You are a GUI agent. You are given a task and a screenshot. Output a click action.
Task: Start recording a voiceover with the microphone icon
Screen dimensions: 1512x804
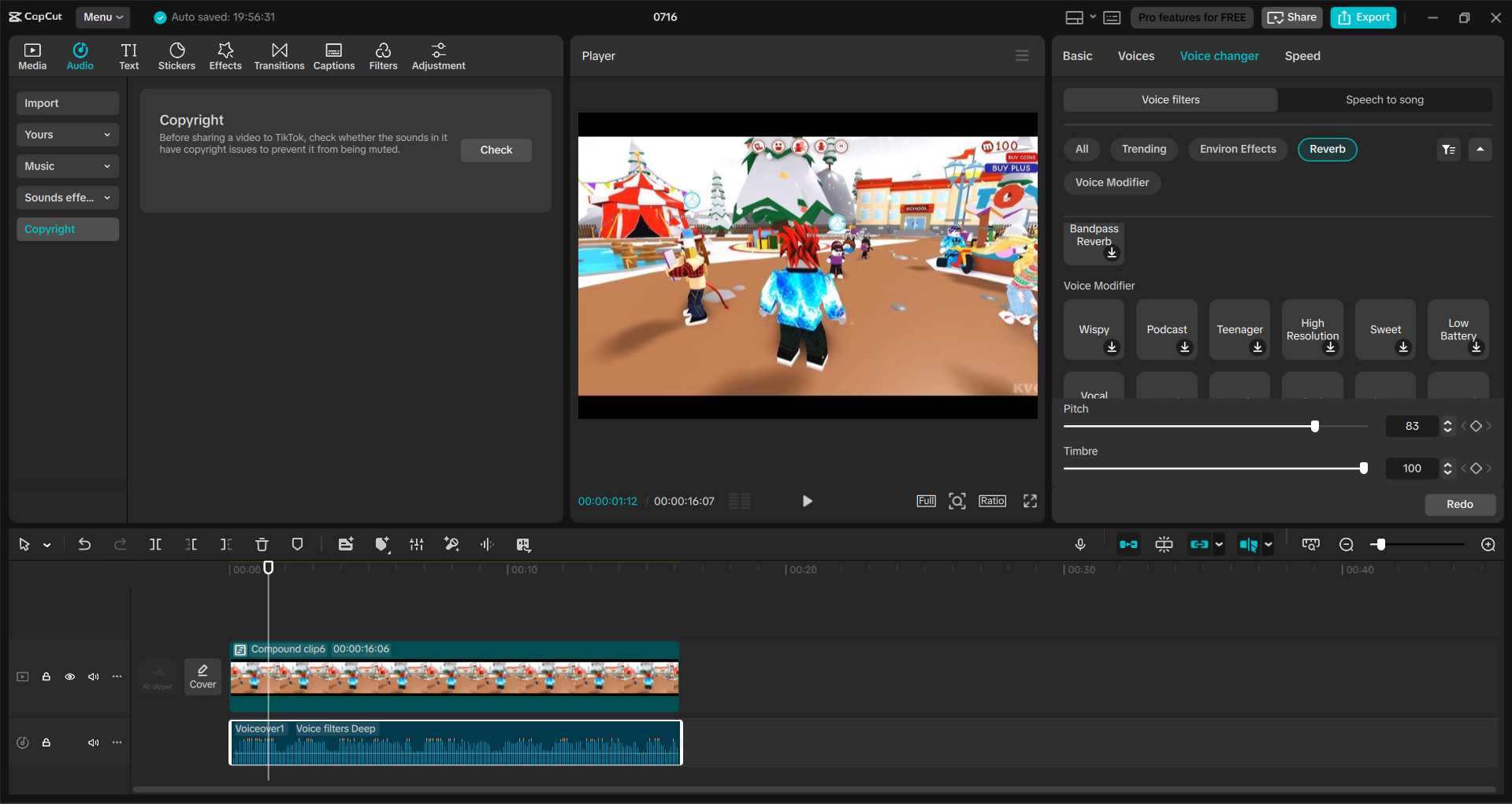1080,544
